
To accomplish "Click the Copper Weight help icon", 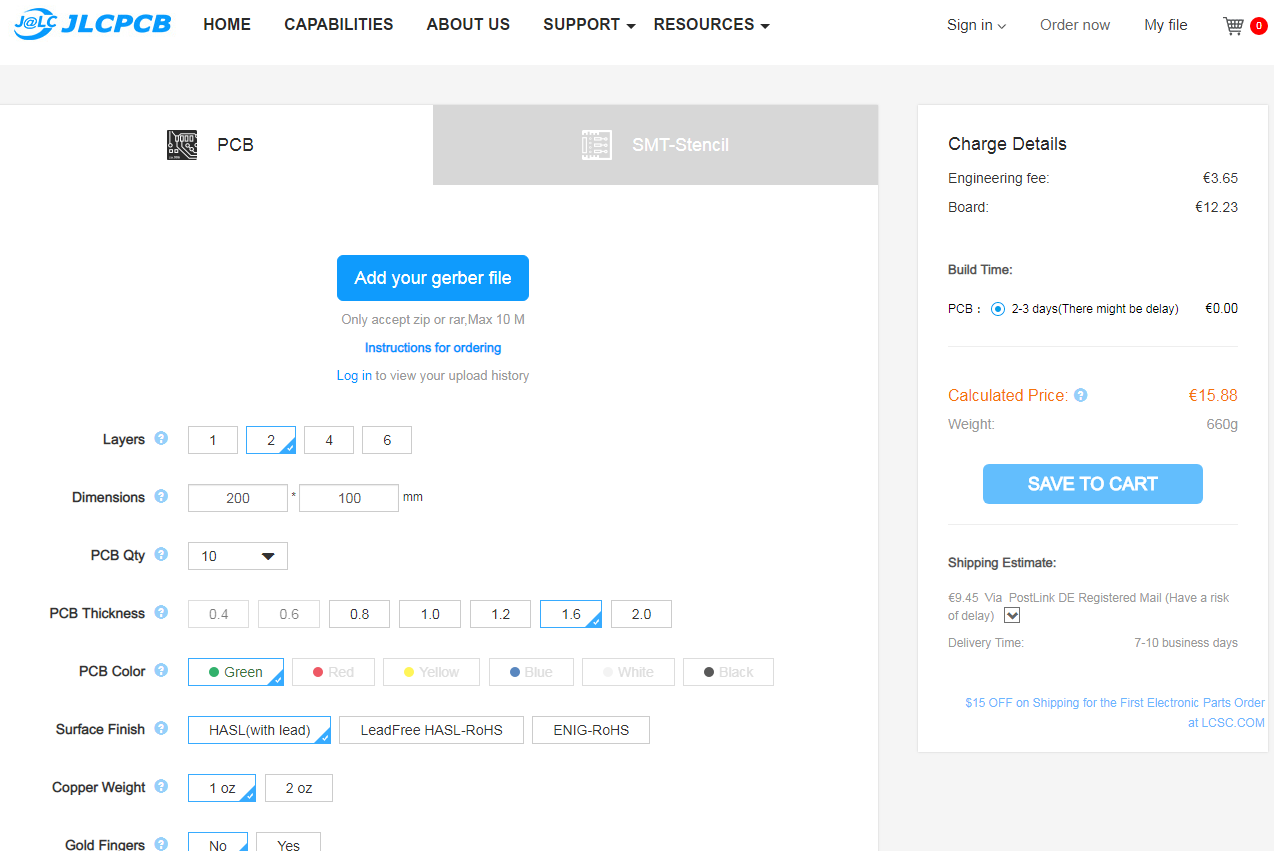I will click(161, 786).
